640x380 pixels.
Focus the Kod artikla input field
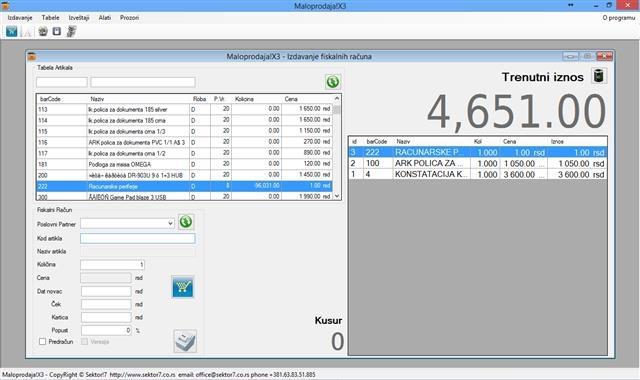138,238
